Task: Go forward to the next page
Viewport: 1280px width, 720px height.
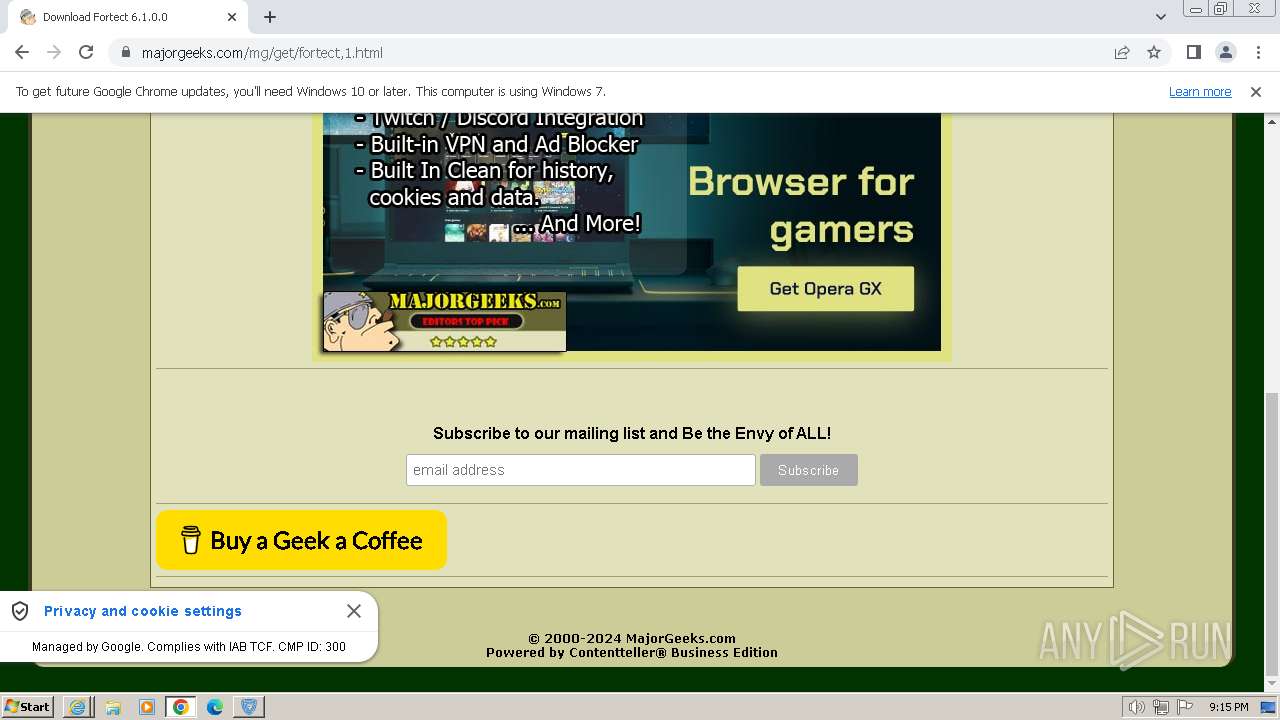Action: point(54,52)
